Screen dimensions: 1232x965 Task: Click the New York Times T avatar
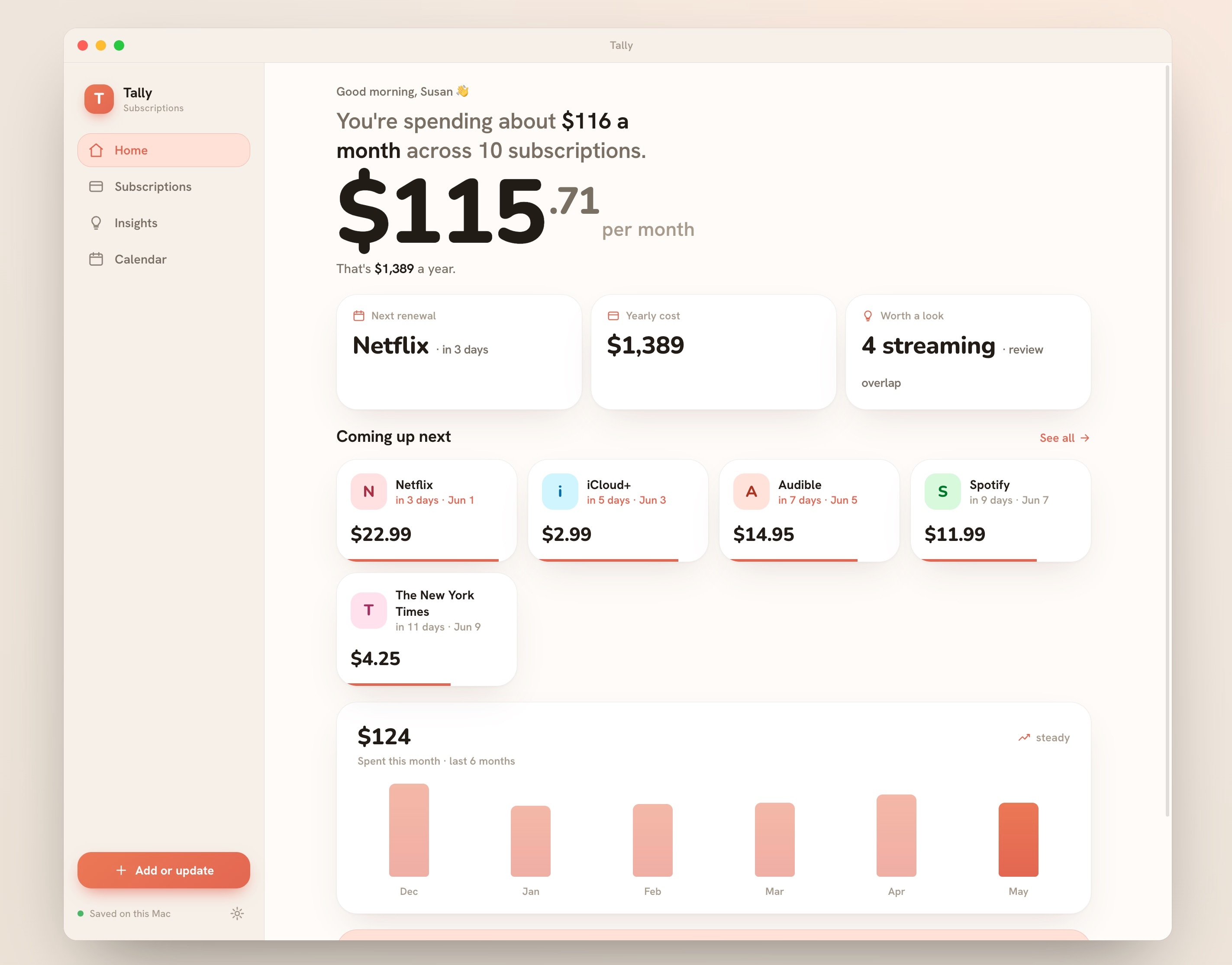368,610
